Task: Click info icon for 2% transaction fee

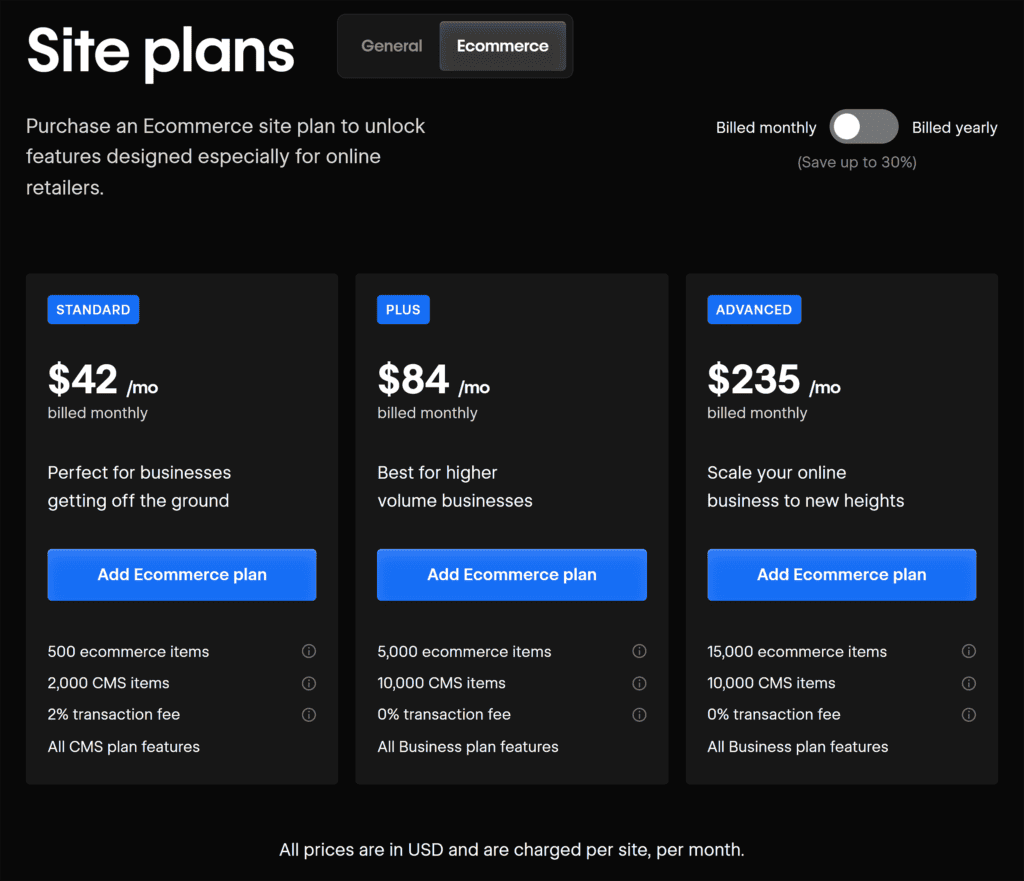Action: [x=309, y=715]
